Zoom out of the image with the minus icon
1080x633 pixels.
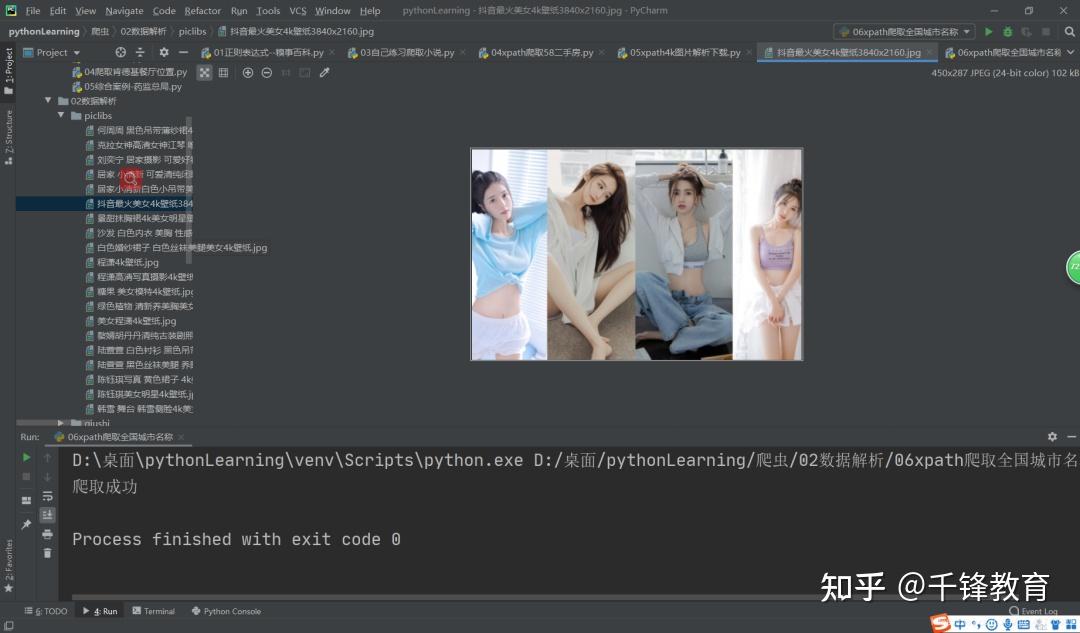pyautogui.click(x=267, y=72)
